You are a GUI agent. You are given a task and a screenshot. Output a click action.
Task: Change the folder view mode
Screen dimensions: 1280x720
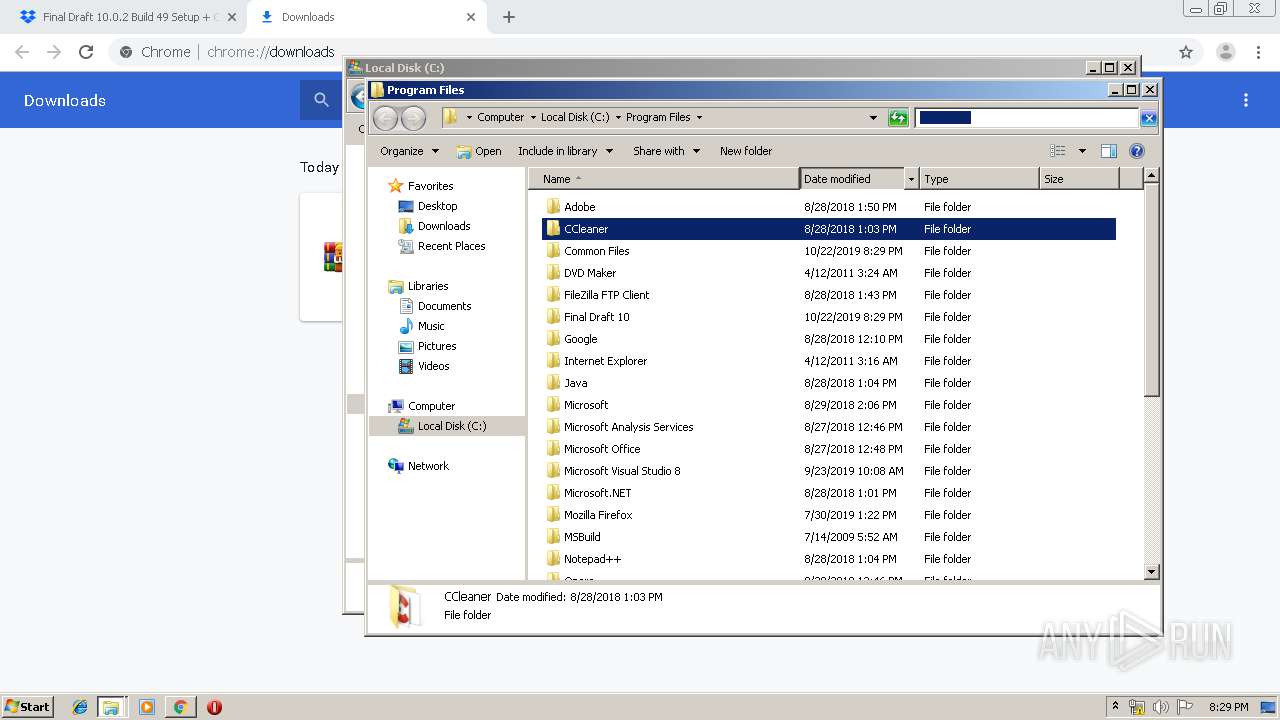coord(1058,151)
